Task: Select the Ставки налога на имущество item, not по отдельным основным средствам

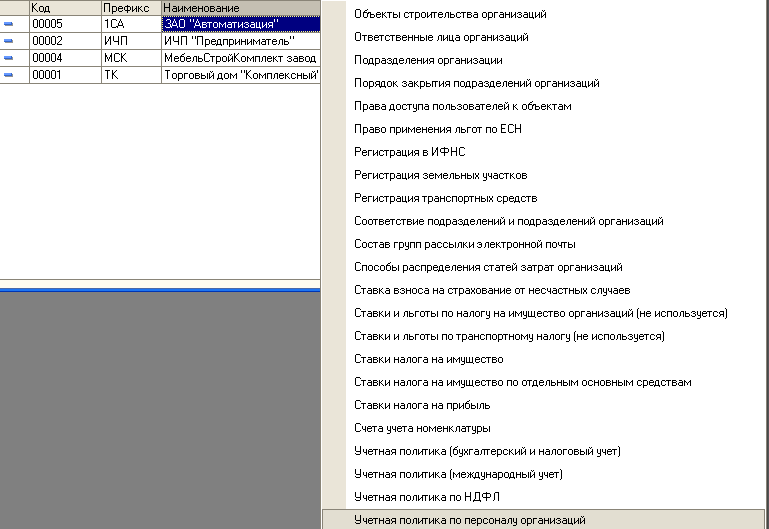Action: (x=429, y=359)
